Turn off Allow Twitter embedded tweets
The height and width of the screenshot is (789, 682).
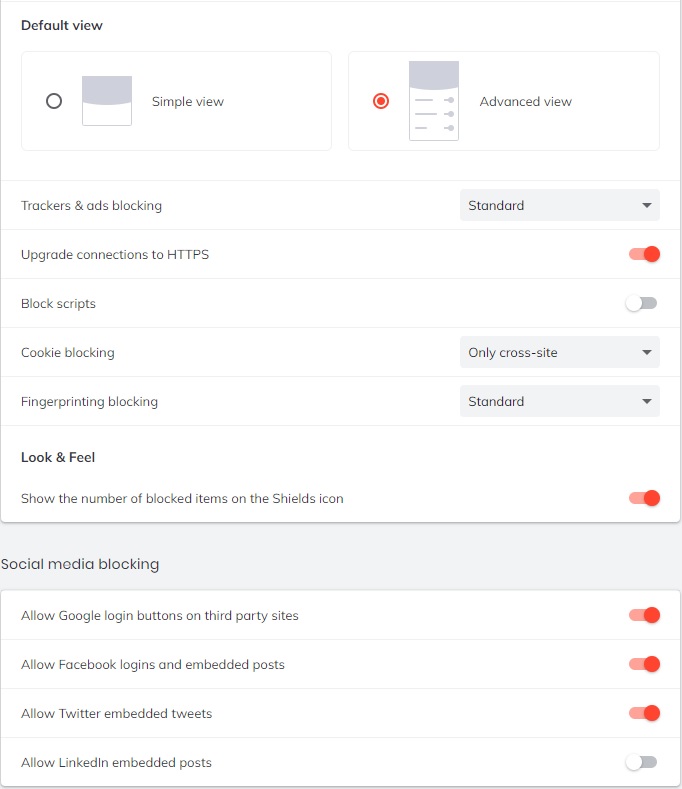(x=644, y=713)
